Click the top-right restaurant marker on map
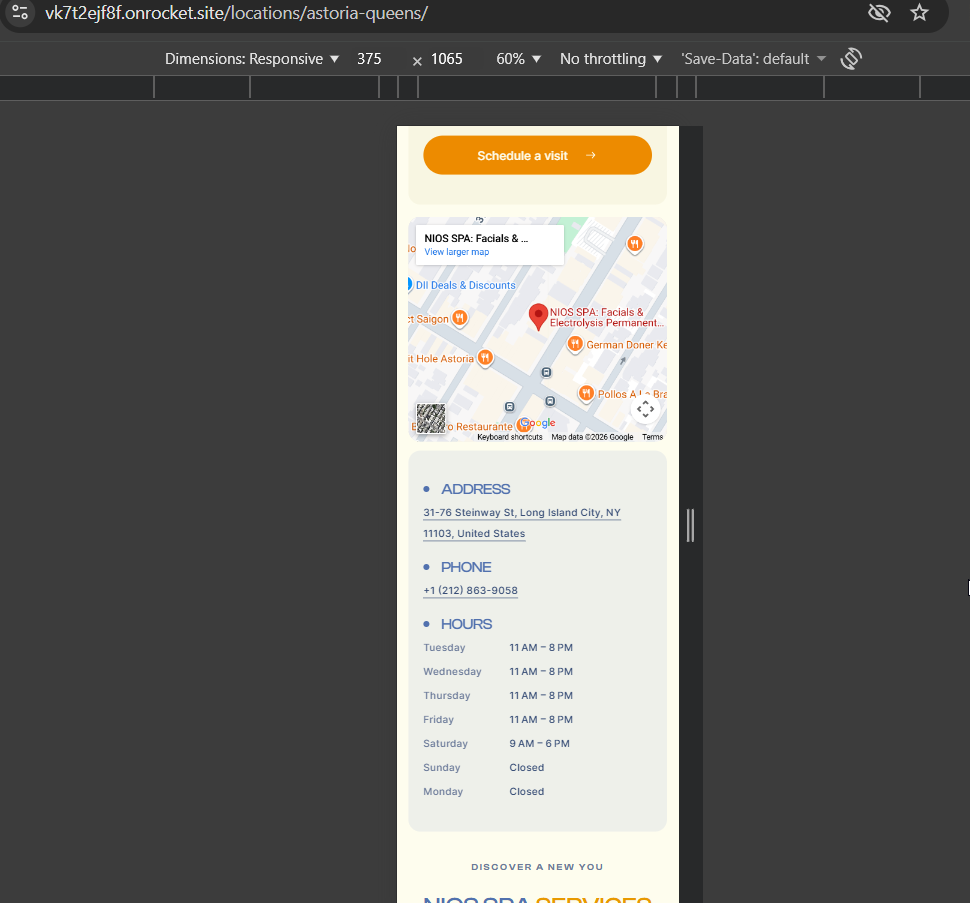 (634, 244)
